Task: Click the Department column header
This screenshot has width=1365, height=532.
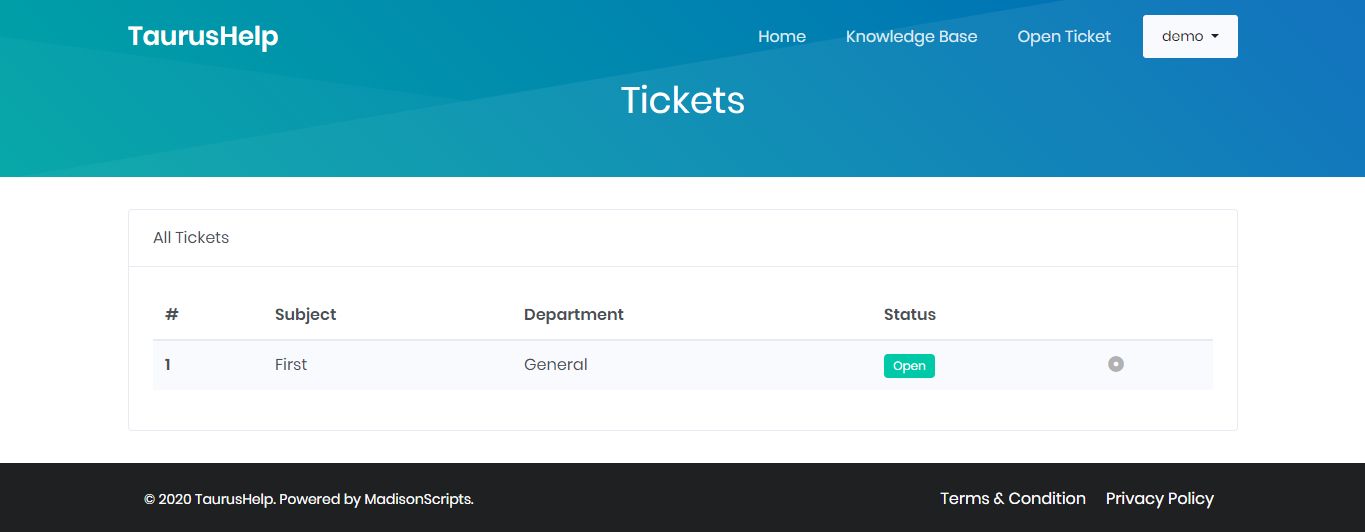Action: 574,314
